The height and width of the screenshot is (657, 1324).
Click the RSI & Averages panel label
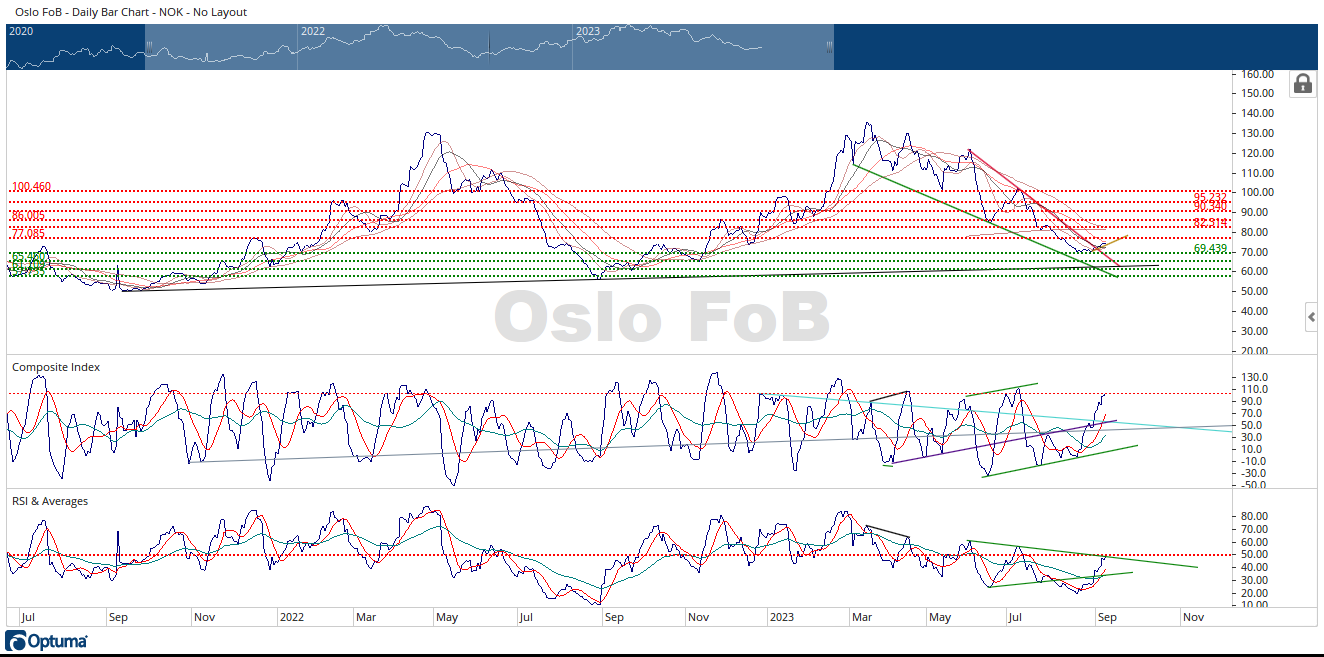[50, 501]
